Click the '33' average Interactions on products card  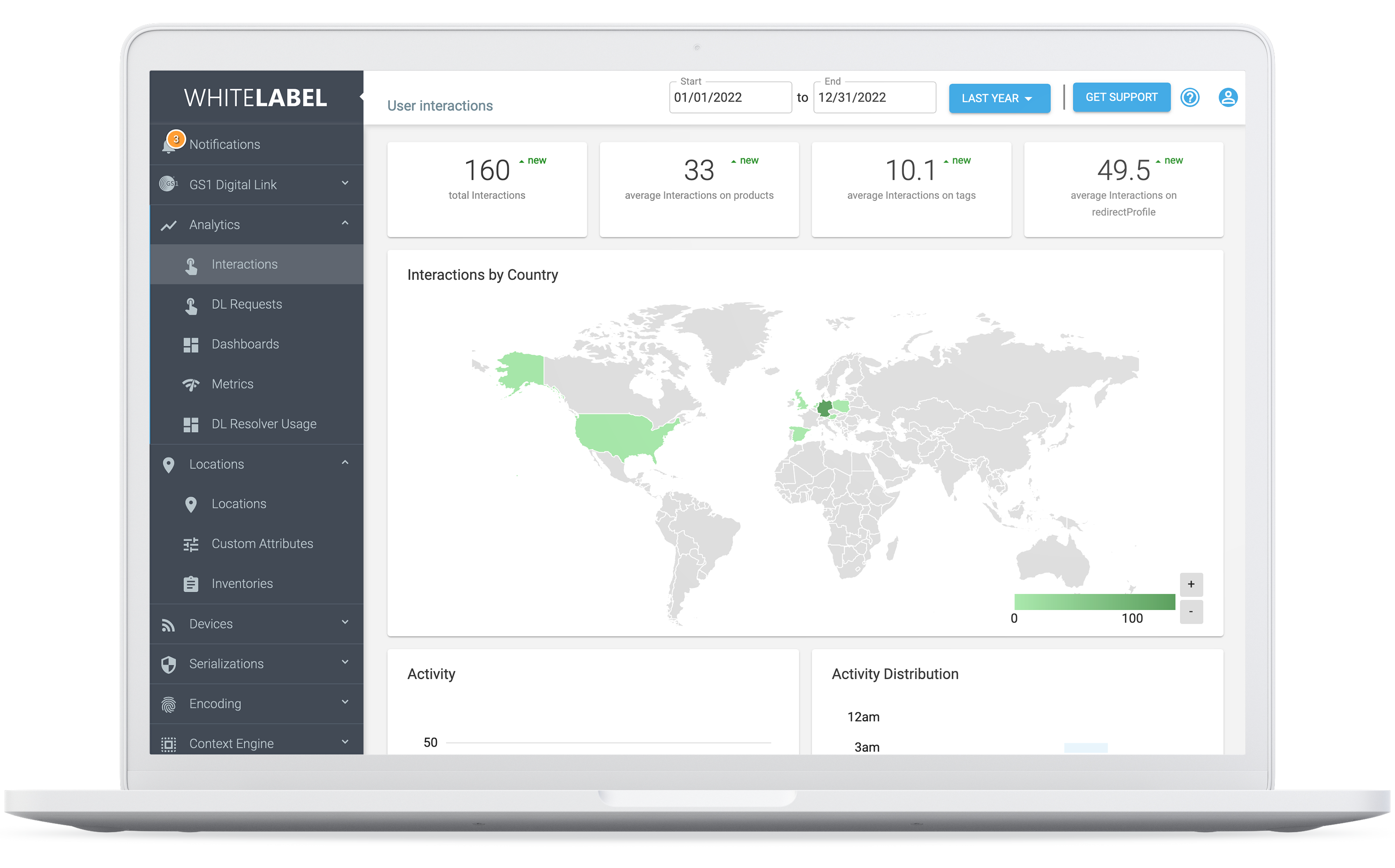pos(699,190)
